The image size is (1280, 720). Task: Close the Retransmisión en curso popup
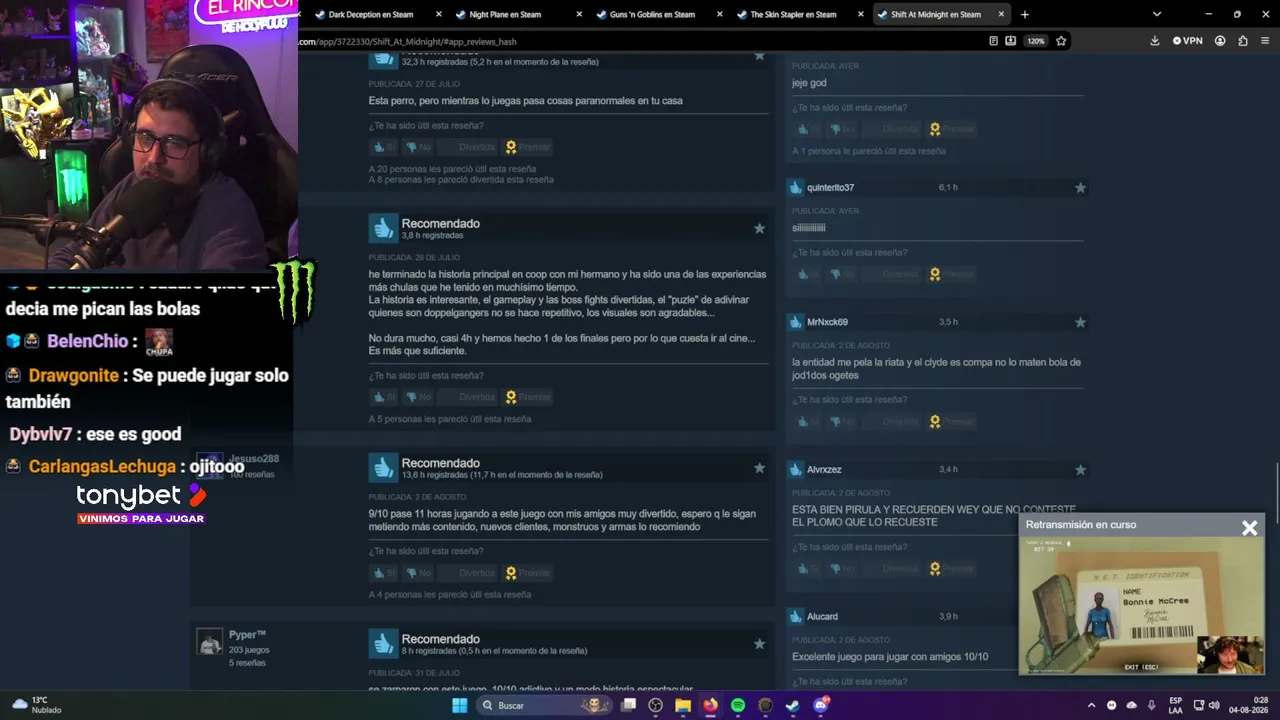[x=1249, y=528]
